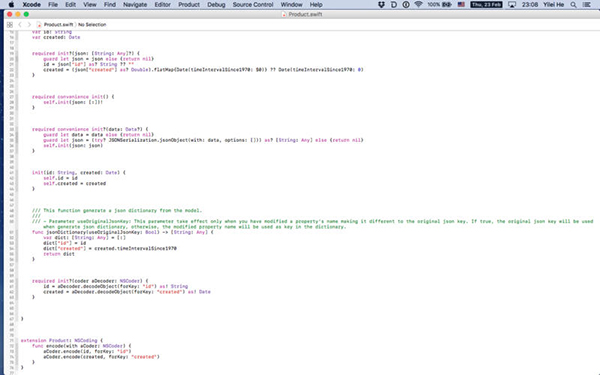
Task: Click the 'self.created = created' line
Action: pyautogui.click(x=75, y=183)
